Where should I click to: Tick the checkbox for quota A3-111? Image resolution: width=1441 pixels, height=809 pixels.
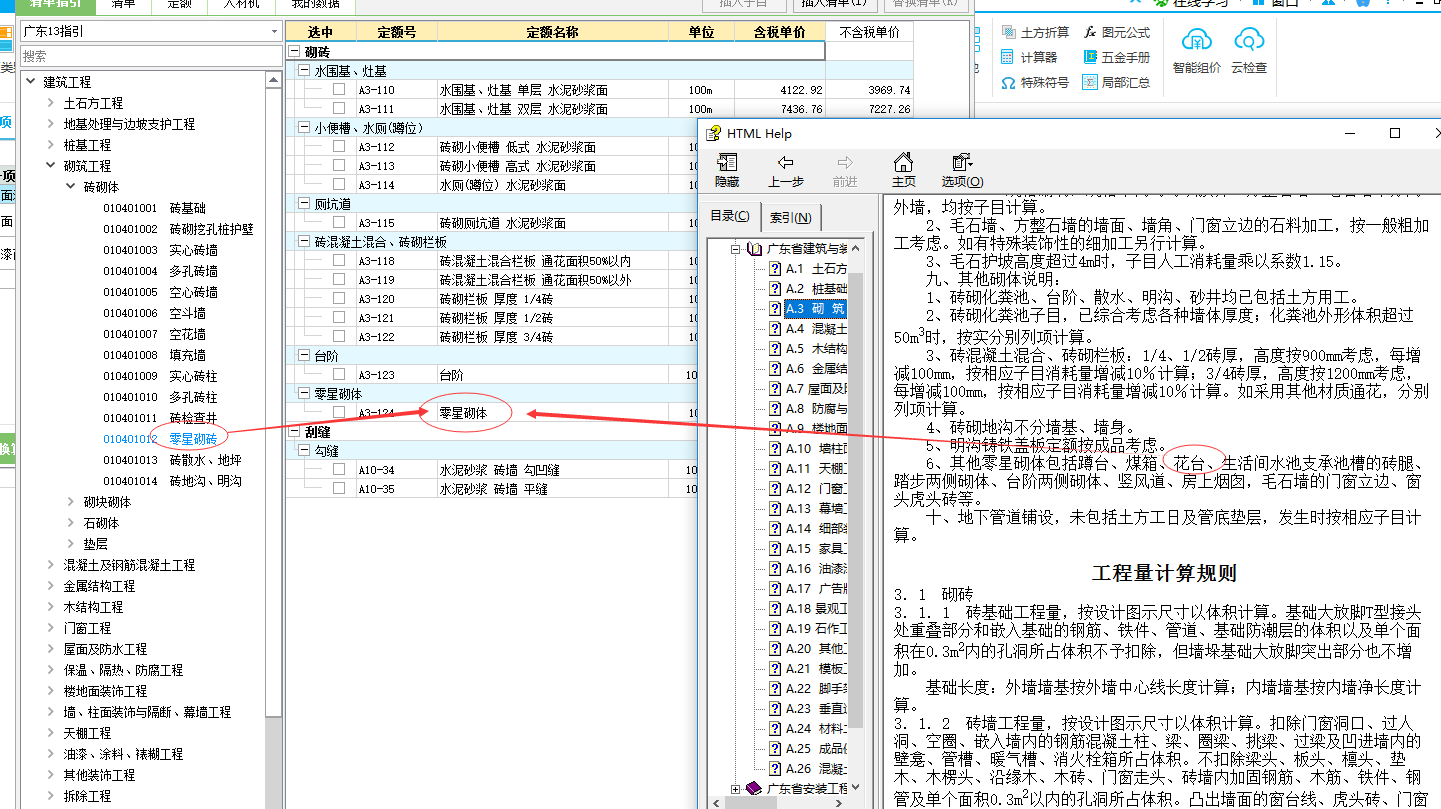339,108
